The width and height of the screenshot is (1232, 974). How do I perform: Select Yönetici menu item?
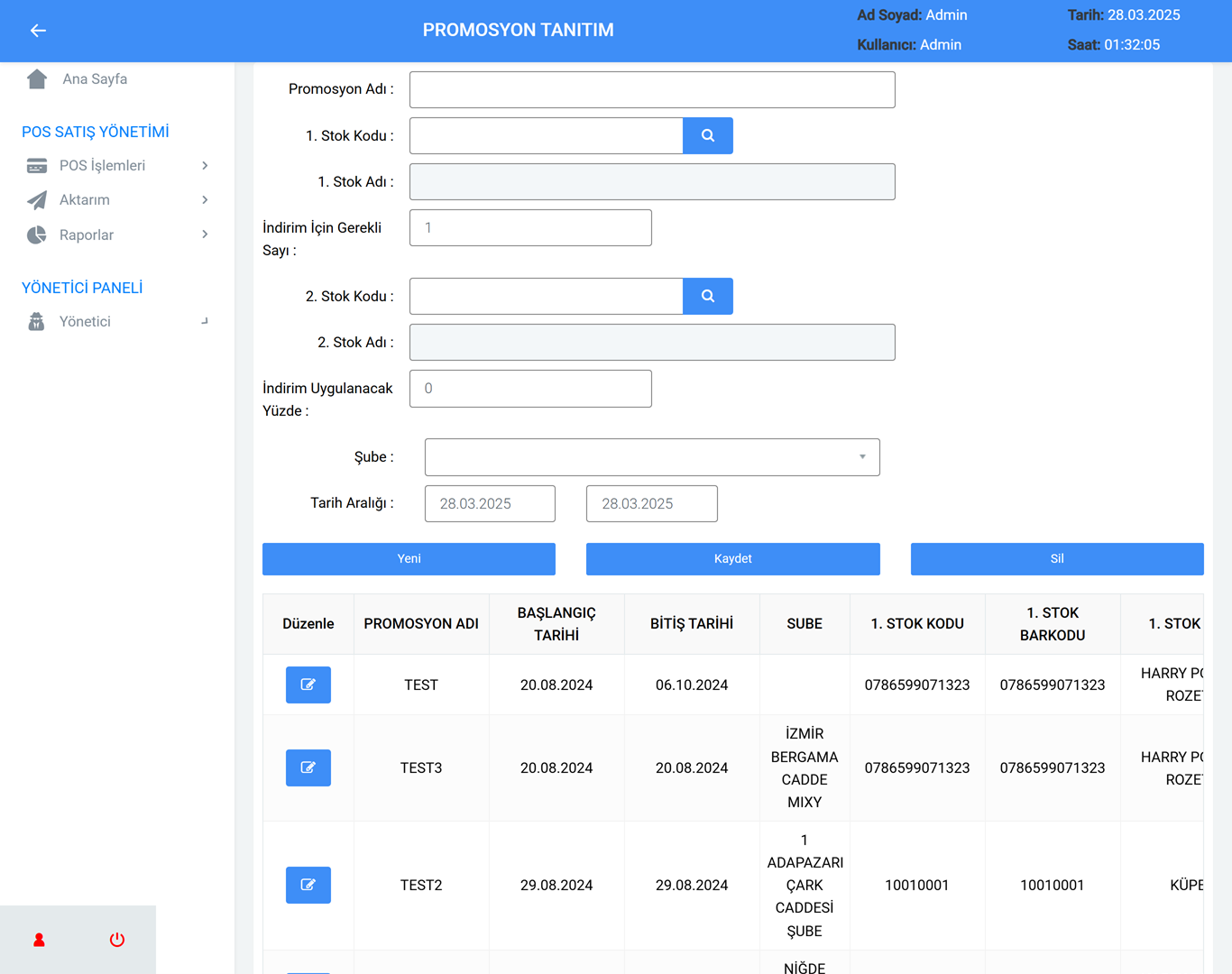tap(85, 322)
